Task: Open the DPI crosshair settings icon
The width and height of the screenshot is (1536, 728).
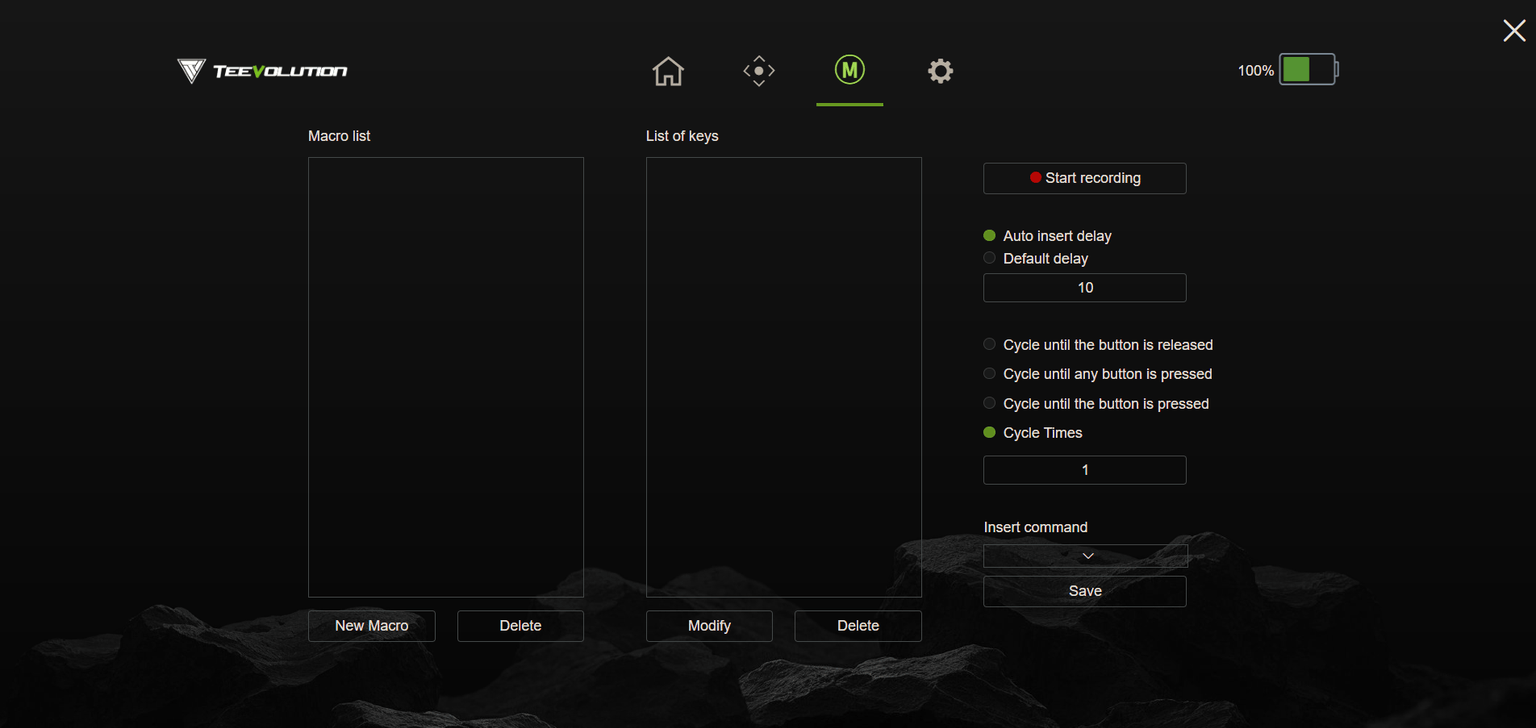Action: (759, 71)
